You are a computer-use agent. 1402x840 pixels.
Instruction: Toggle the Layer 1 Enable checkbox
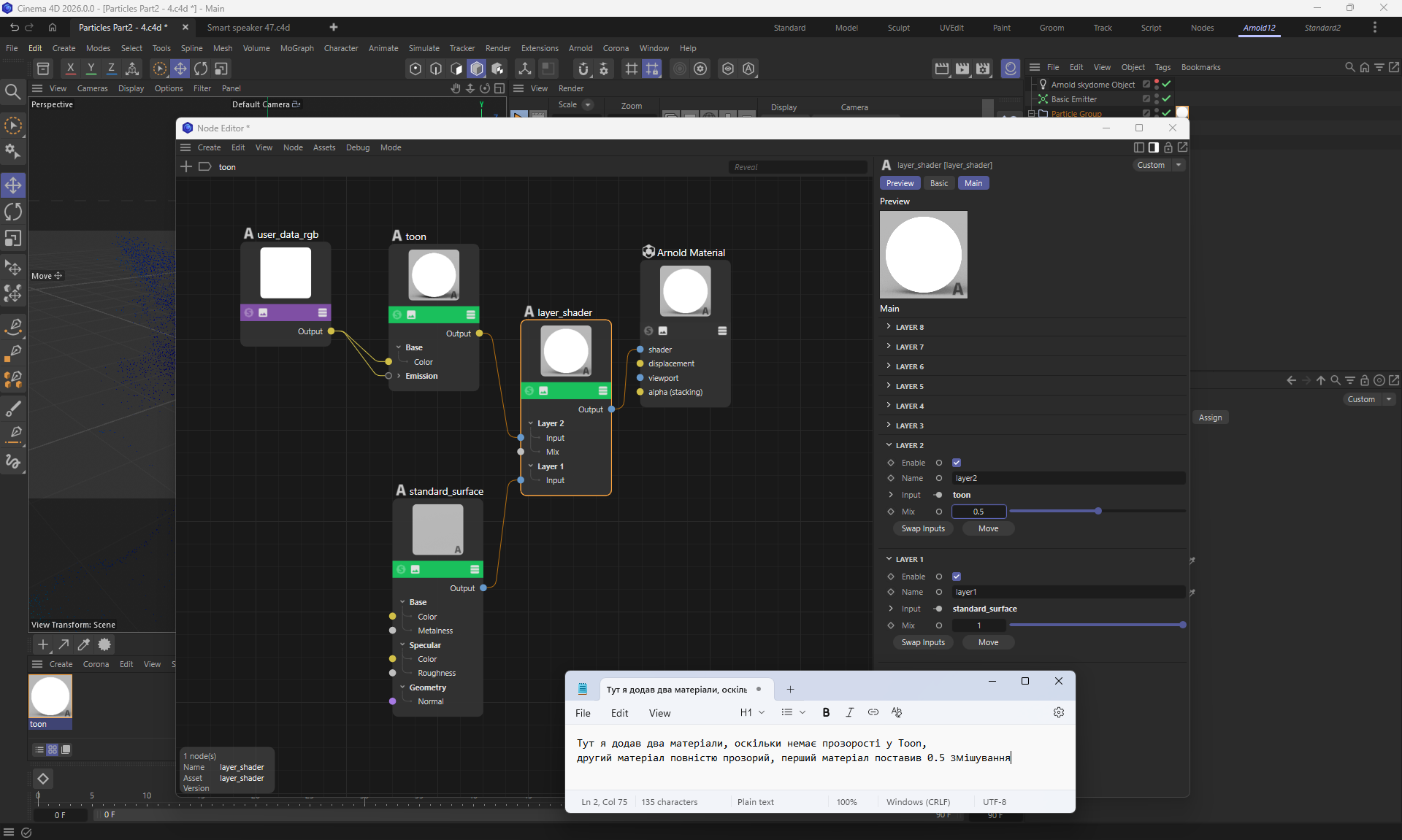pyautogui.click(x=957, y=577)
